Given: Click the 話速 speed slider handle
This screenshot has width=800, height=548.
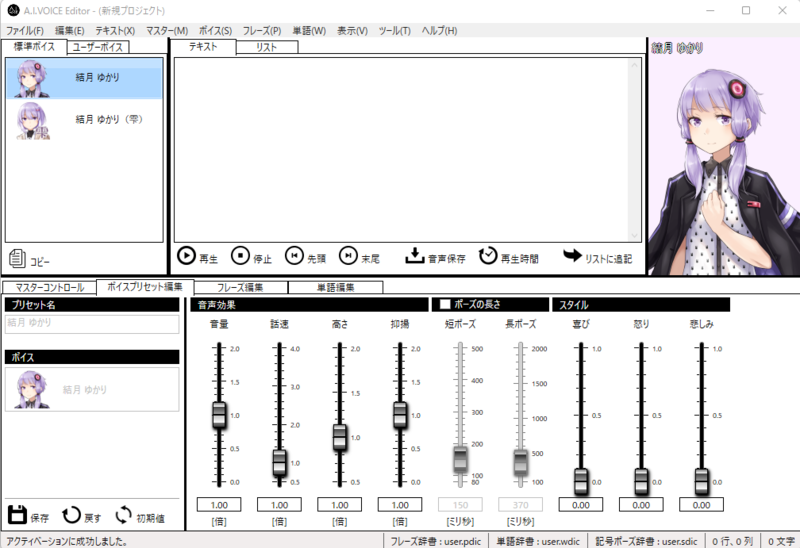Looking at the screenshot, I should pos(279,462).
